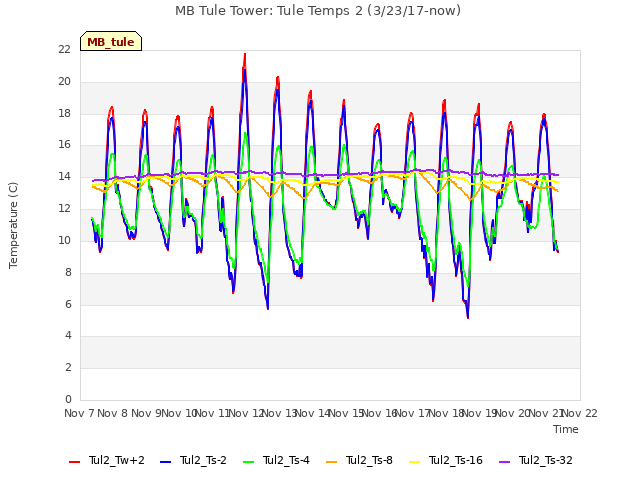
Task: Click the Nov 7 x-axis tick label
Action: coord(79,413)
